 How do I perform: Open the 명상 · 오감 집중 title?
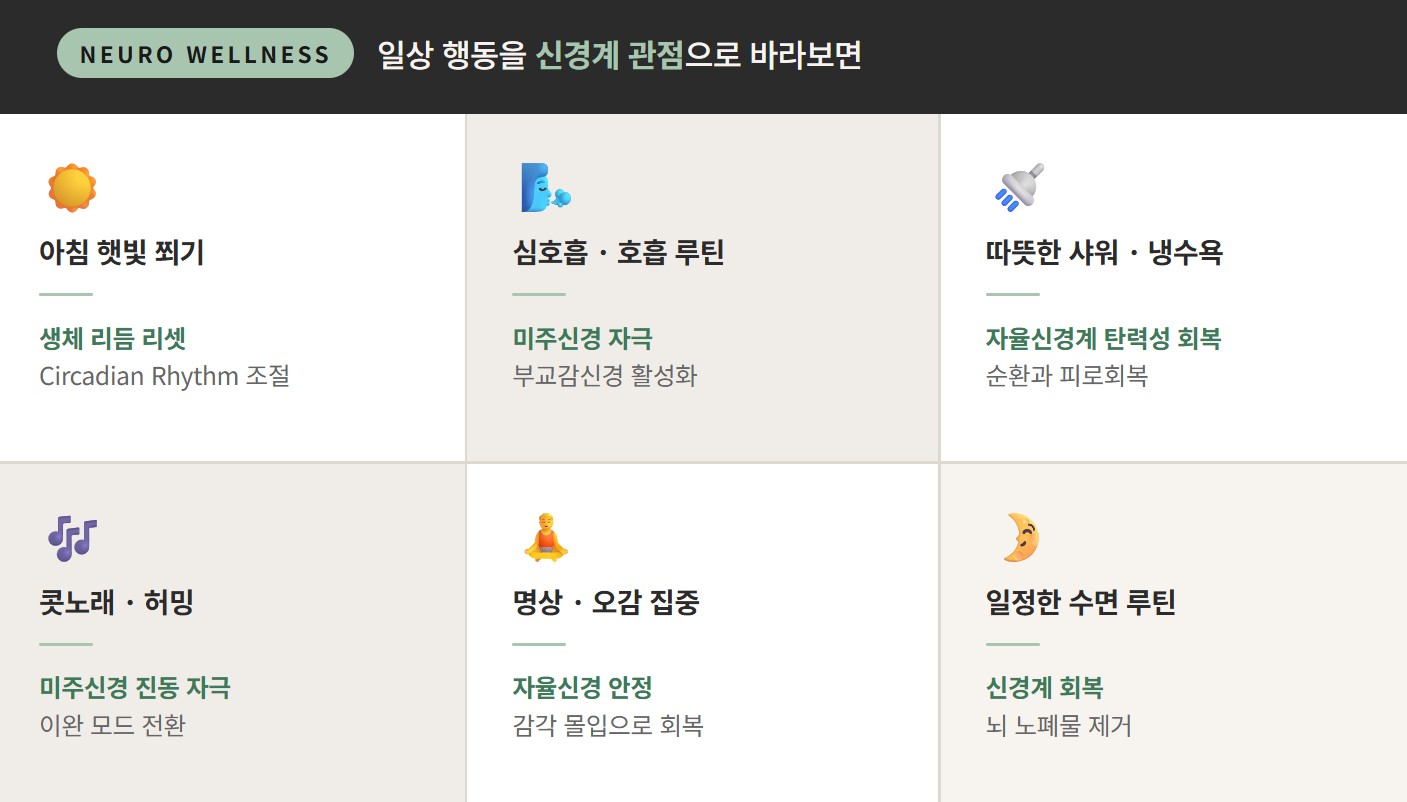point(606,602)
